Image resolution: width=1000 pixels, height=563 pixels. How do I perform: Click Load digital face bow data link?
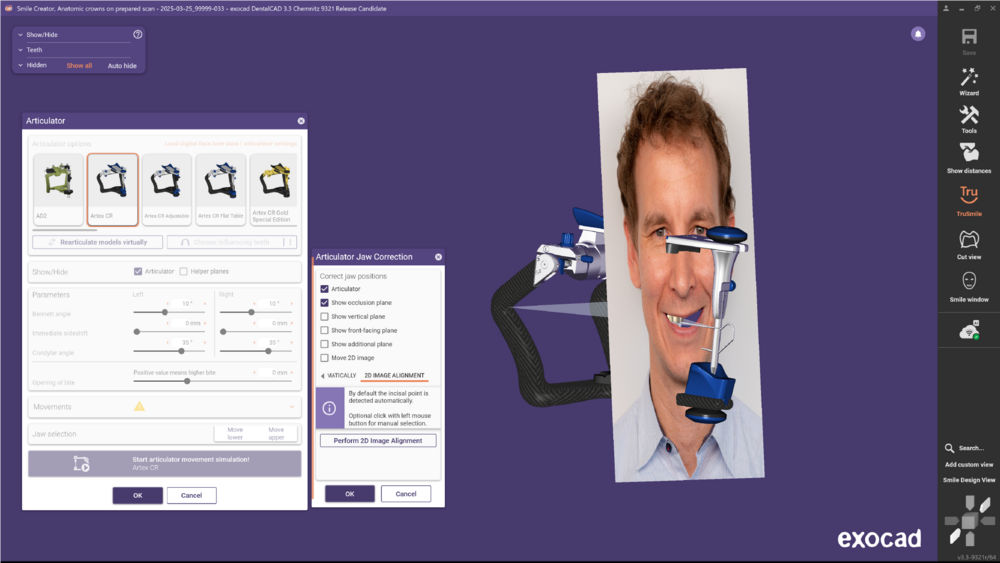click(x=231, y=143)
